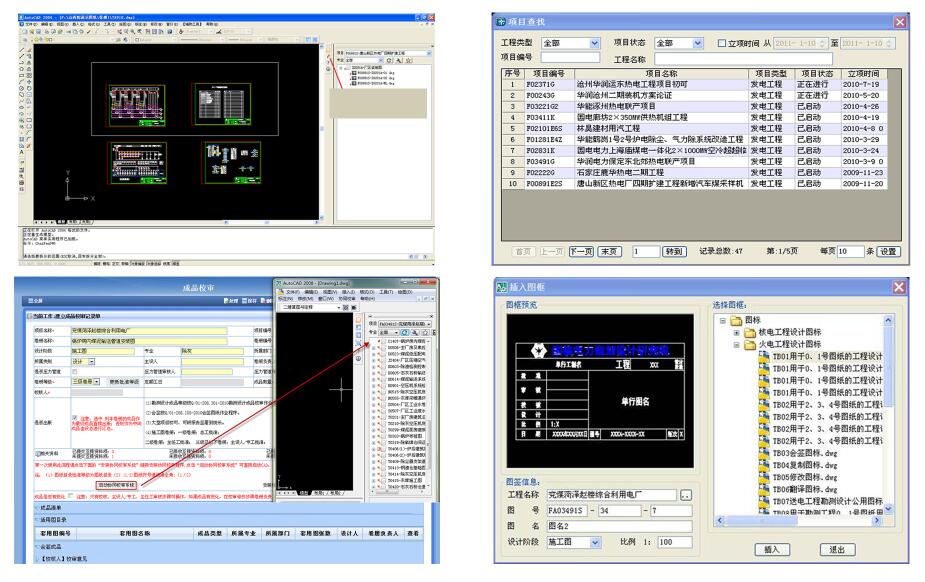Click the 设置 button

(889, 251)
